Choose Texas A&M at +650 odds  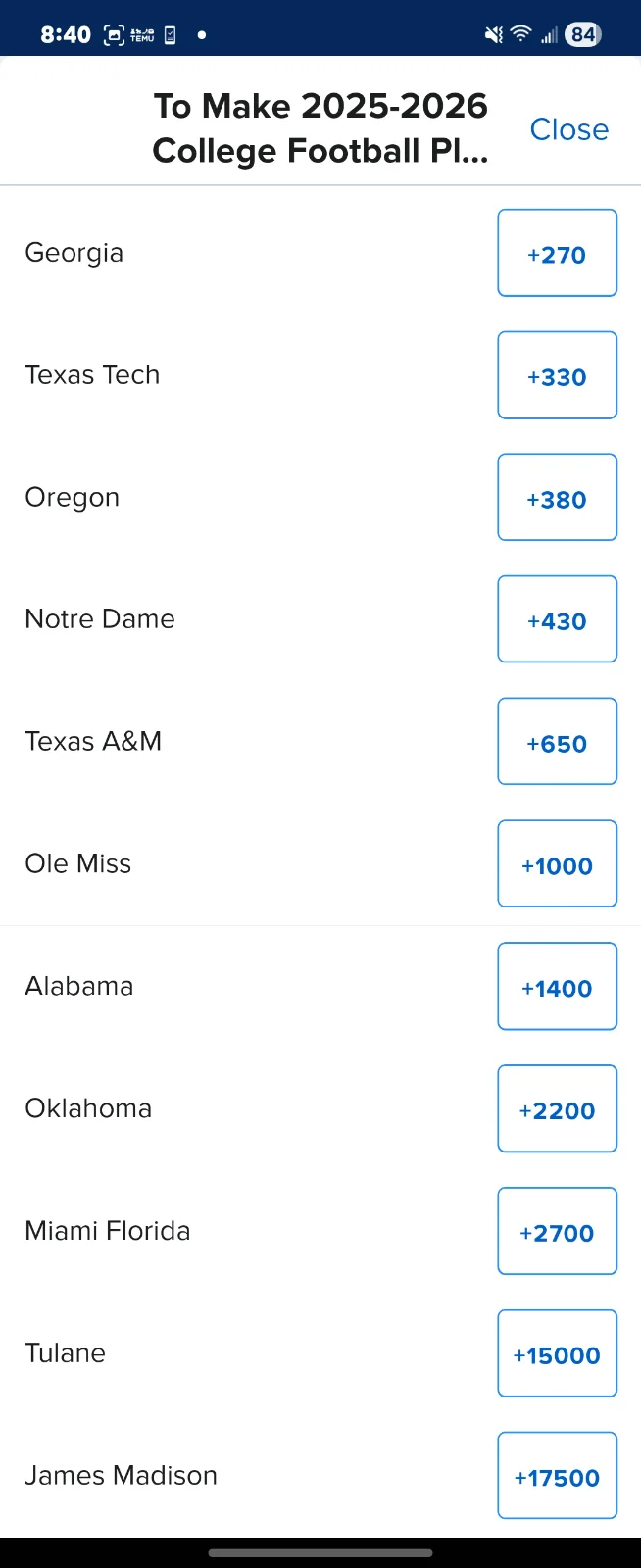click(557, 741)
